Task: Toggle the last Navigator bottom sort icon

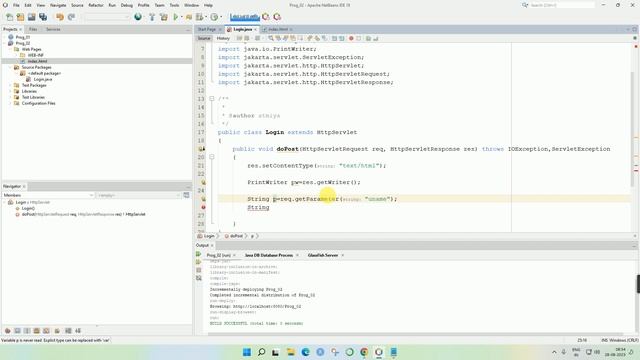Action: point(78,331)
